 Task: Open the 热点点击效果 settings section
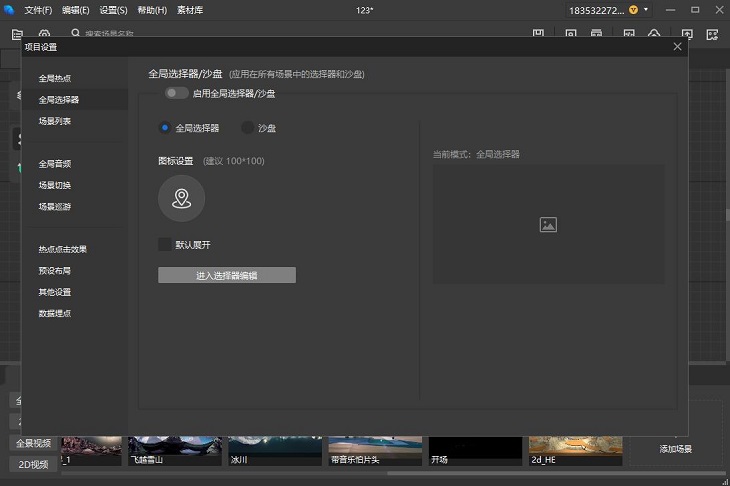pyautogui.click(x=63, y=249)
